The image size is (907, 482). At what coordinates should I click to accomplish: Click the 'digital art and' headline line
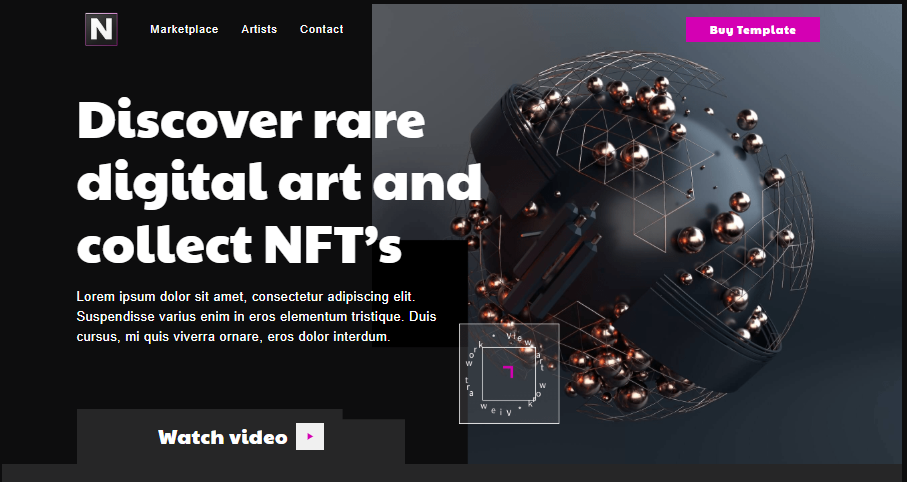pyautogui.click(x=279, y=182)
